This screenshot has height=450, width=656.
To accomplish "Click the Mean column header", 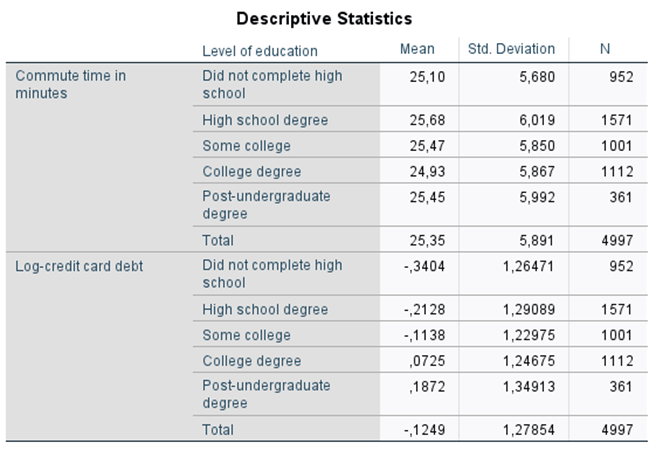I will point(416,49).
